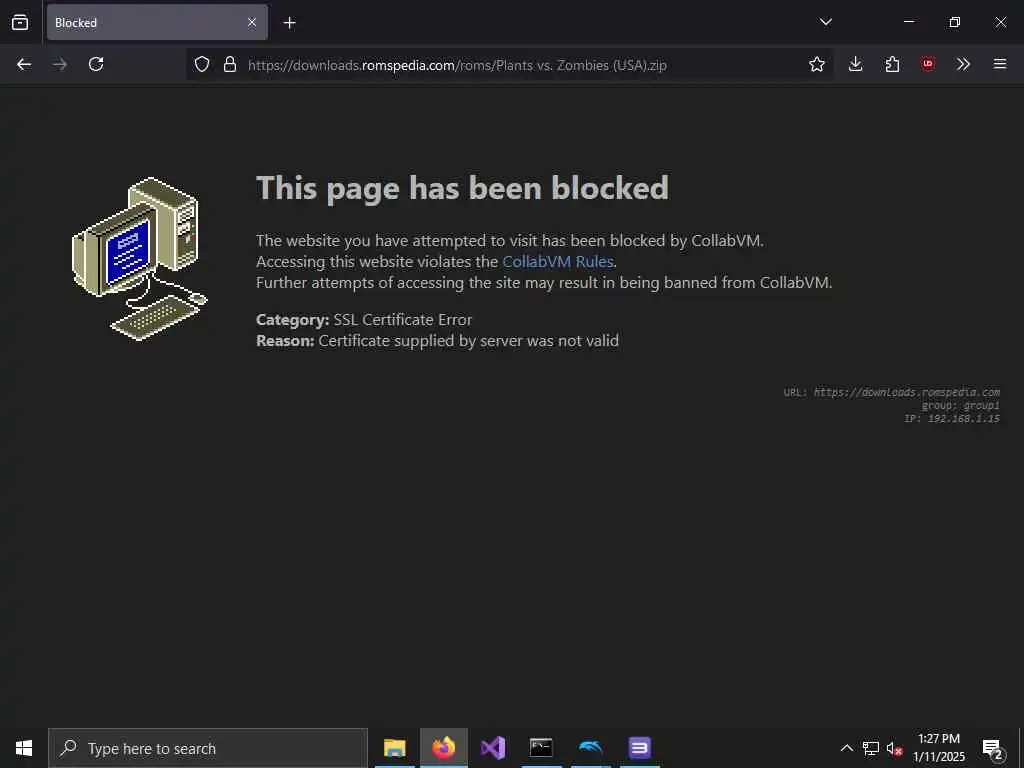This screenshot has height=768, width=1024.
Task: Open File Explorer from taskbar
Action: coord(394,748)
